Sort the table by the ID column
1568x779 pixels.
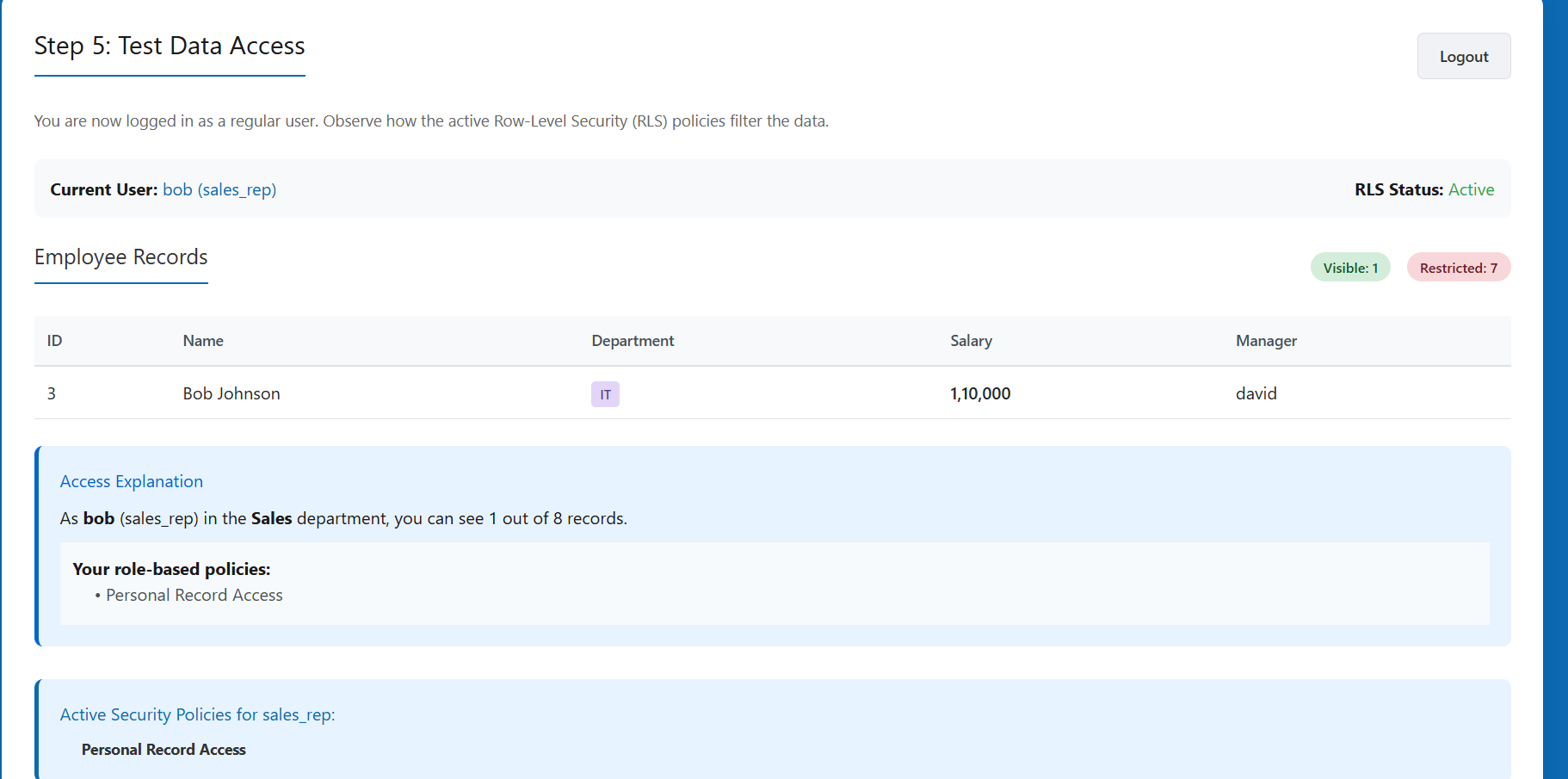click(x=54, y=341)
